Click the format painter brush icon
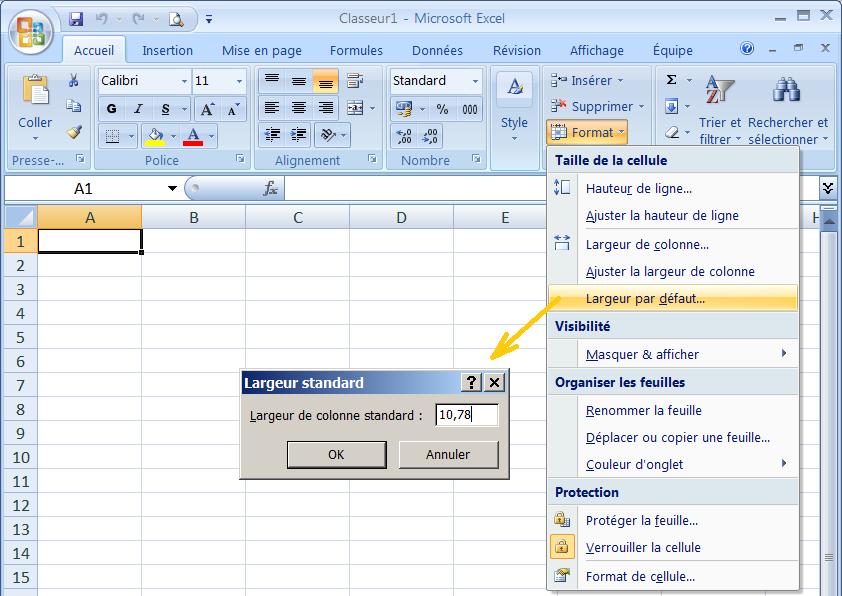This screenshot has height=596, width=842. click(x=74, y=131)
